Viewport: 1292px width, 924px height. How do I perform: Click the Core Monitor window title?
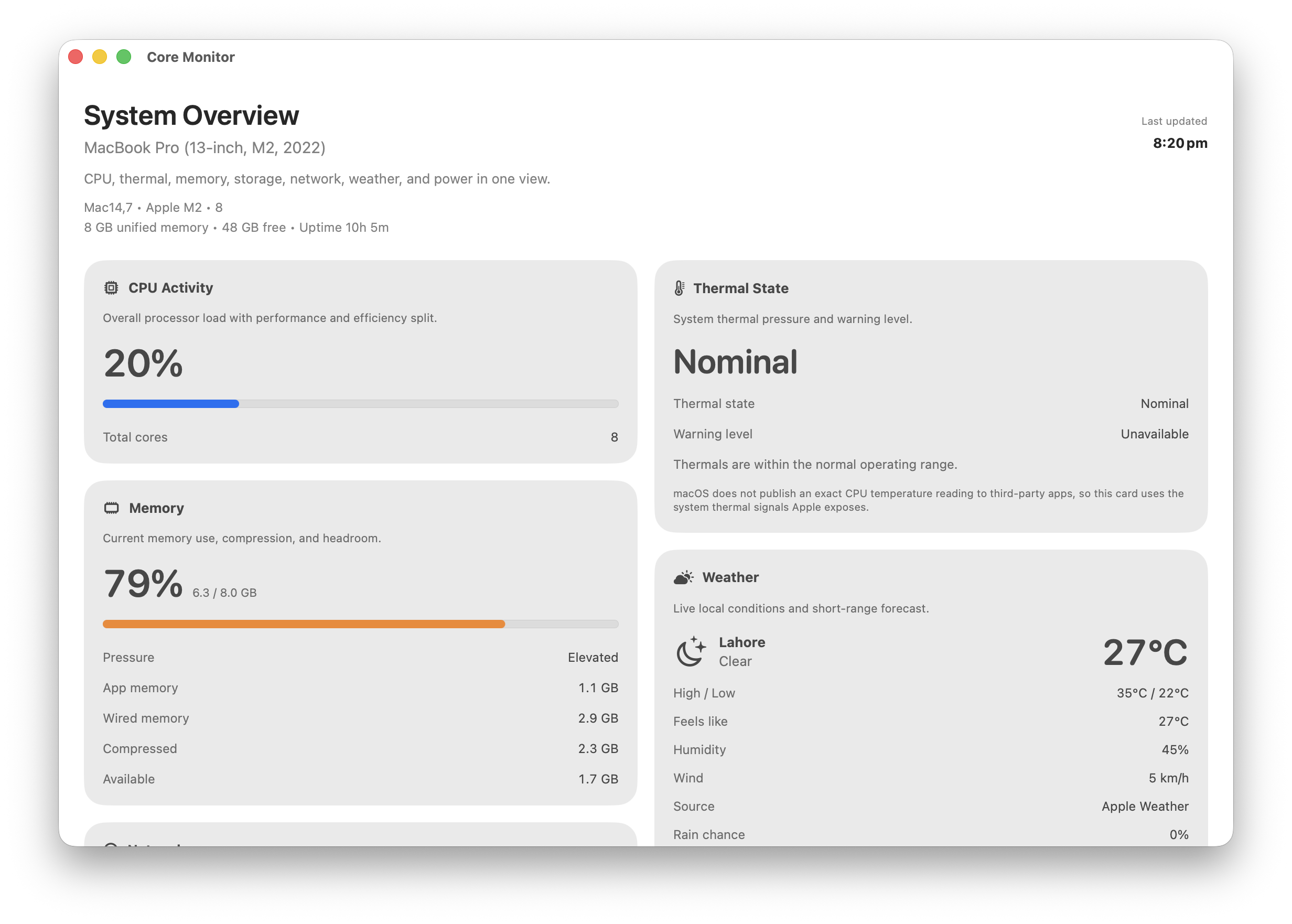click(x=190, y=57)
